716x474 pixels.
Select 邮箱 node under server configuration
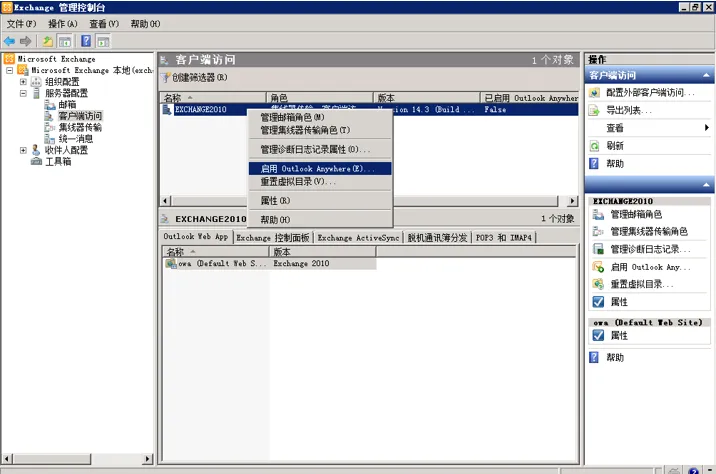pos(67,105)
